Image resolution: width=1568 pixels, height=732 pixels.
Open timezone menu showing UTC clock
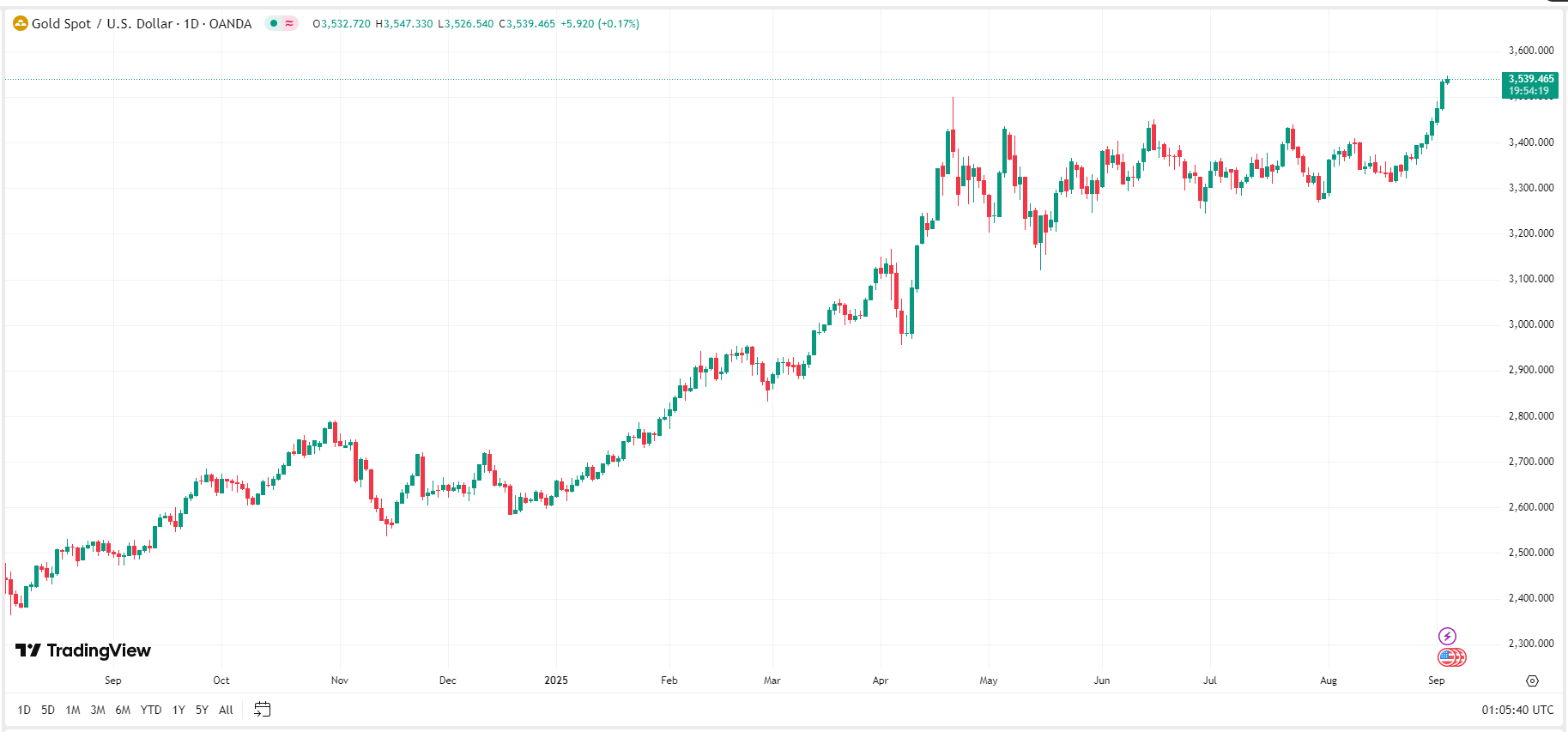1517,710
